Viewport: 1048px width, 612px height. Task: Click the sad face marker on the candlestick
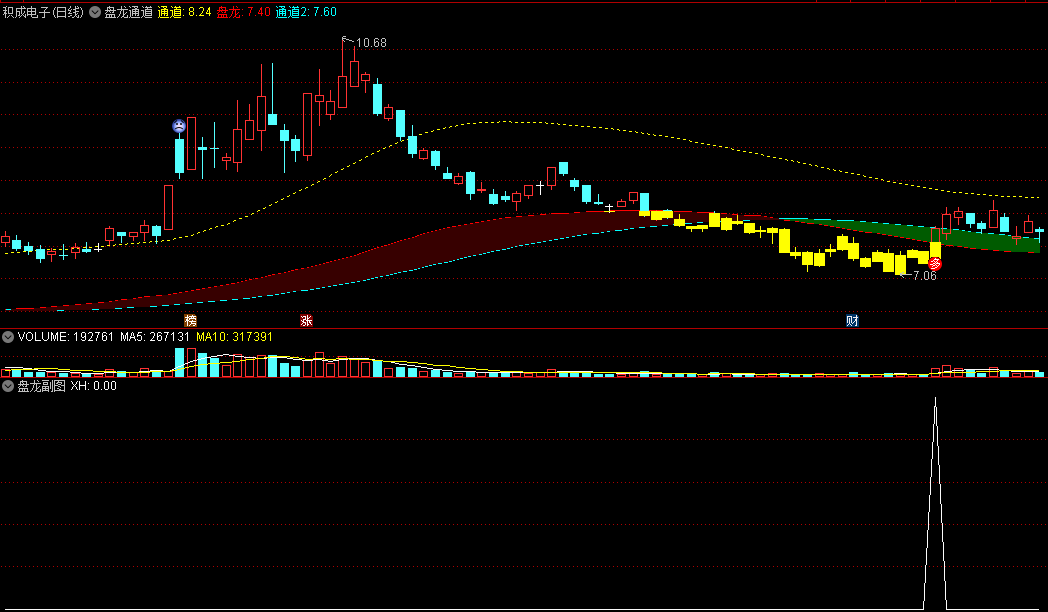point(178,126)
